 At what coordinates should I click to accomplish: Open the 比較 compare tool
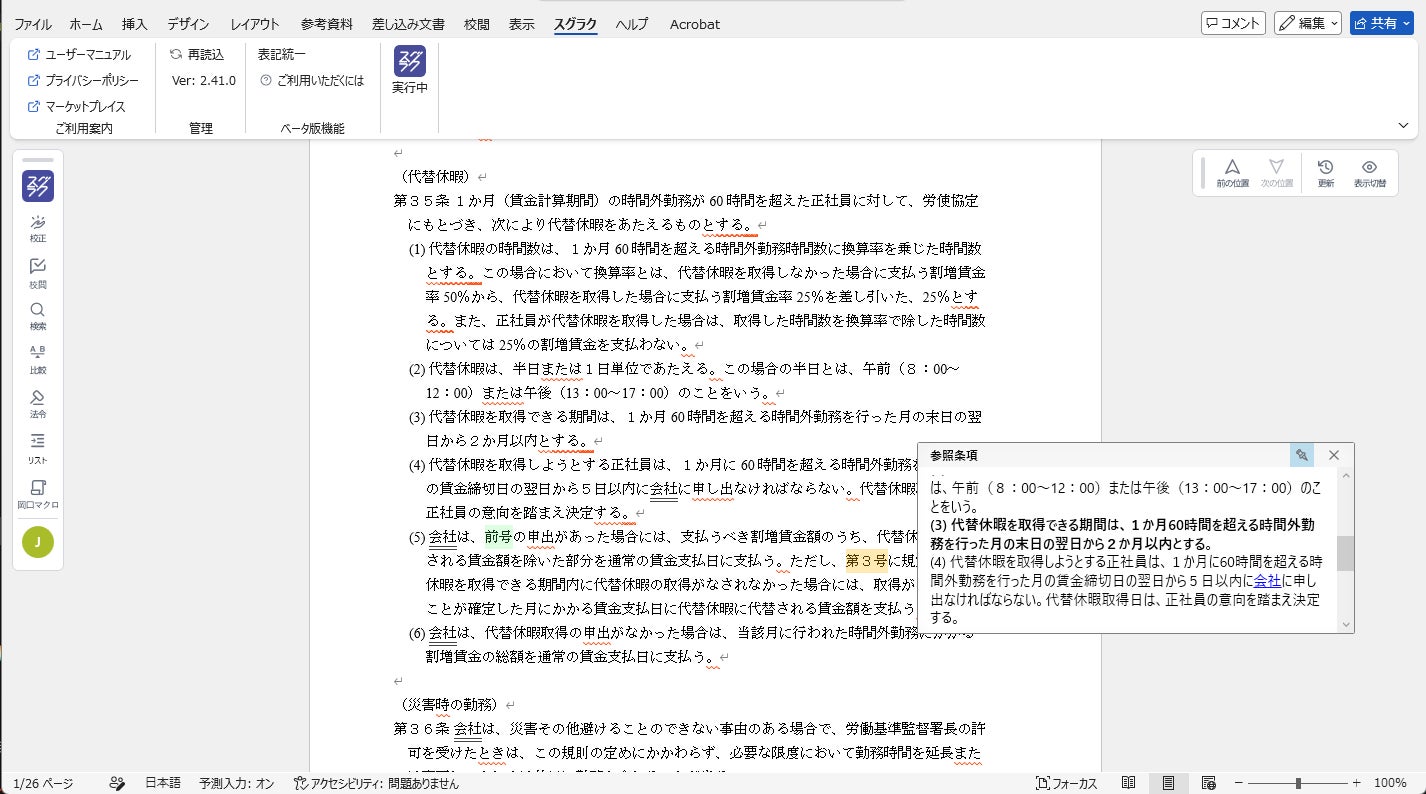tap(38, 360)
